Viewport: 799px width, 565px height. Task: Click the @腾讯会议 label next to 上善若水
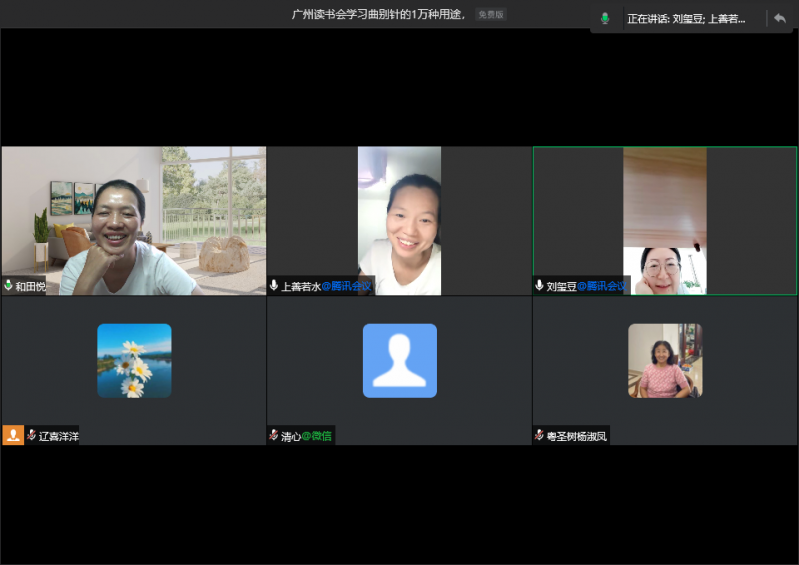click(x=346, y=285)
